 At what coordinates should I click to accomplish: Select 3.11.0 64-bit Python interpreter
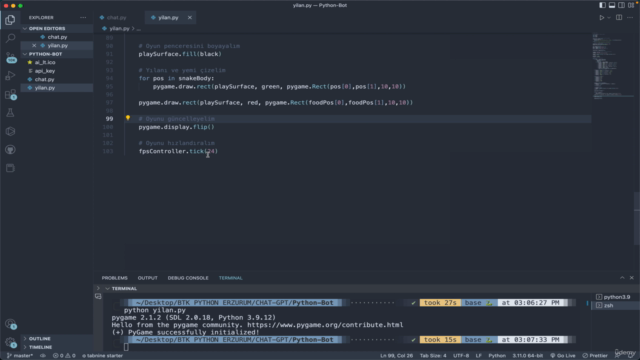pyautogui.click(x=527, y=356)
